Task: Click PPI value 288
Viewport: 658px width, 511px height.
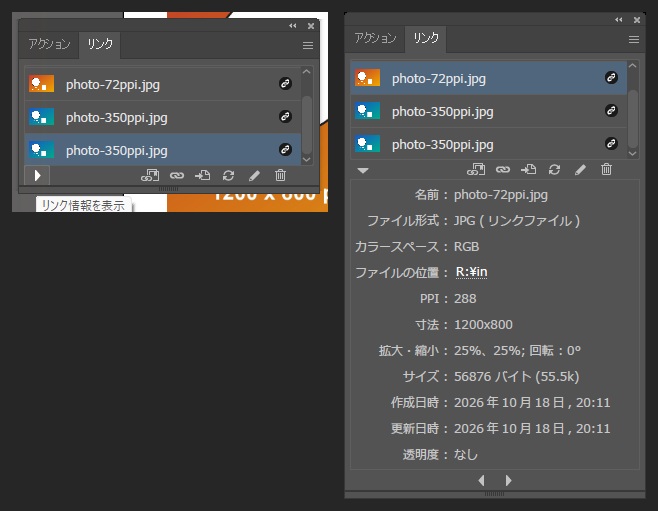Action: (x=465, y=299)
